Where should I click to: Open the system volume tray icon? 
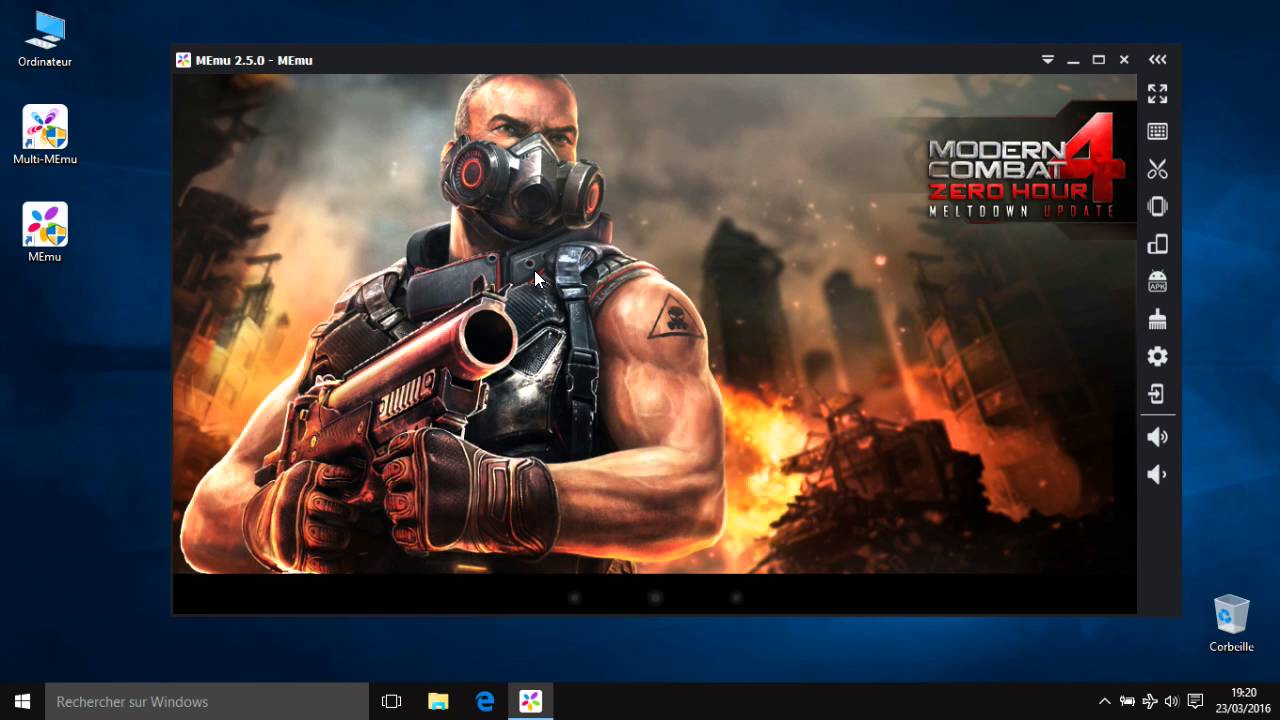click(x=1171, y=701)
